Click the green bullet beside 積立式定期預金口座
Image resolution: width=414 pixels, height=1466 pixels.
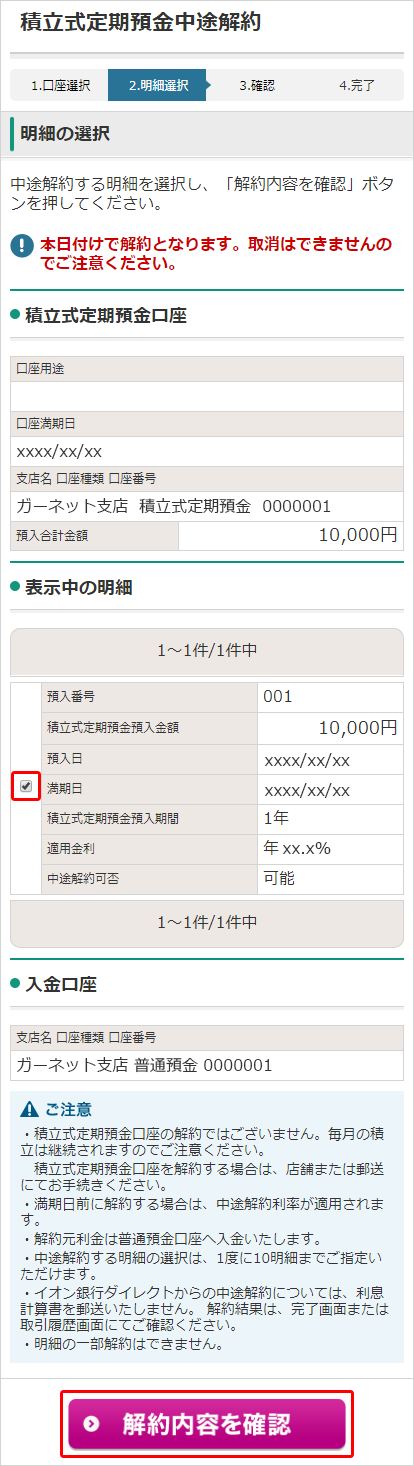click(15, 315)
